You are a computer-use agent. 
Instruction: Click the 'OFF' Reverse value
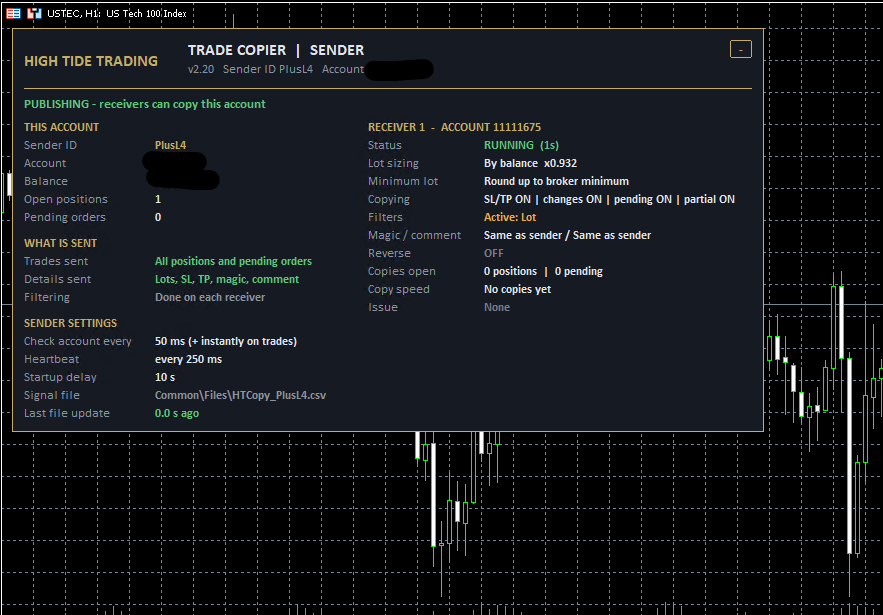(494, 253)
